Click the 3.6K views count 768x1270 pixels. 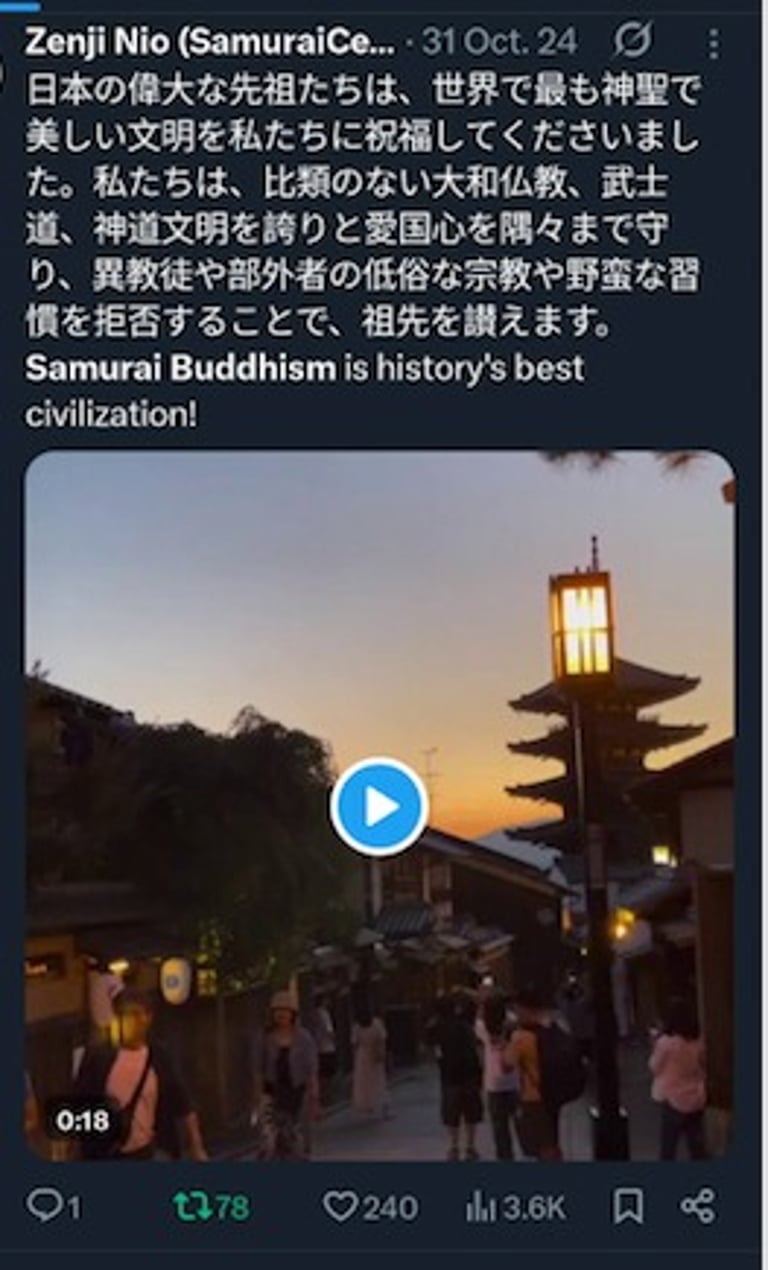coord(534,1208)
